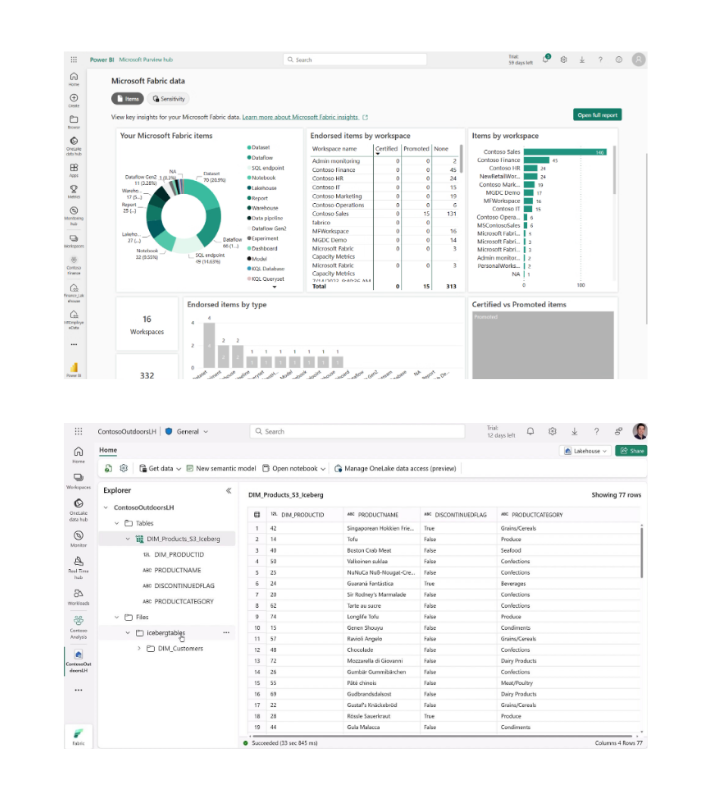Select the Items view toggle
The width and height of the screenshot is (720, 800).
[x=127, y=99]
